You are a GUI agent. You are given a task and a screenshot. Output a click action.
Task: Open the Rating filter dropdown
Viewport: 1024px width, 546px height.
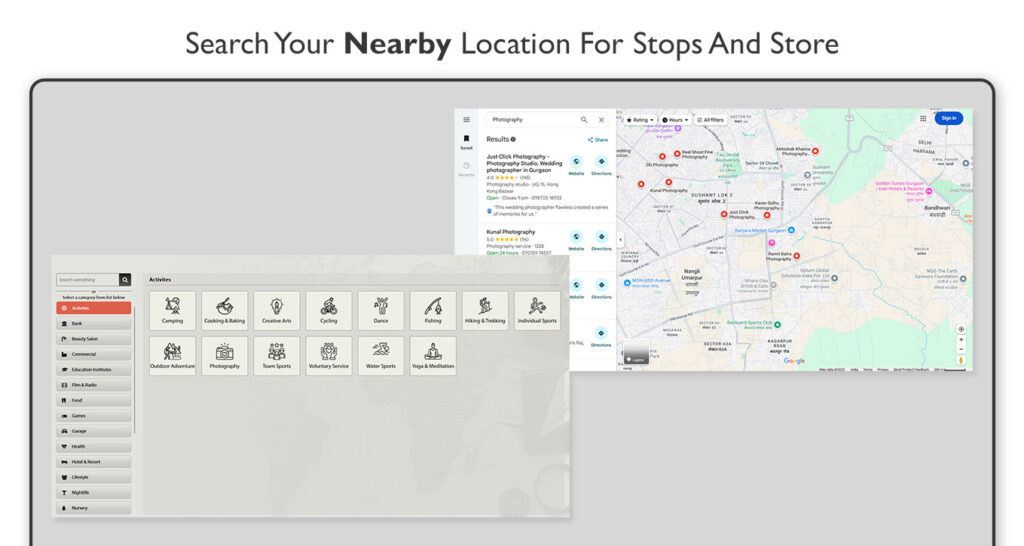click(640, 120)
